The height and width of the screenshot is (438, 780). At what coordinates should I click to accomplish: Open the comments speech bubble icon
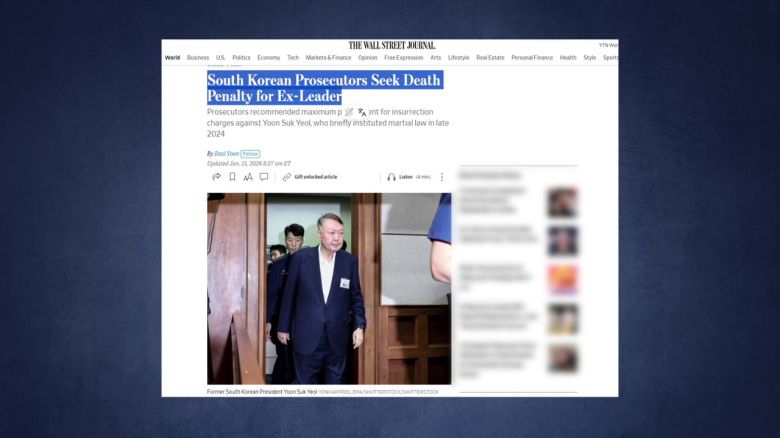click(x=264, y=177)
